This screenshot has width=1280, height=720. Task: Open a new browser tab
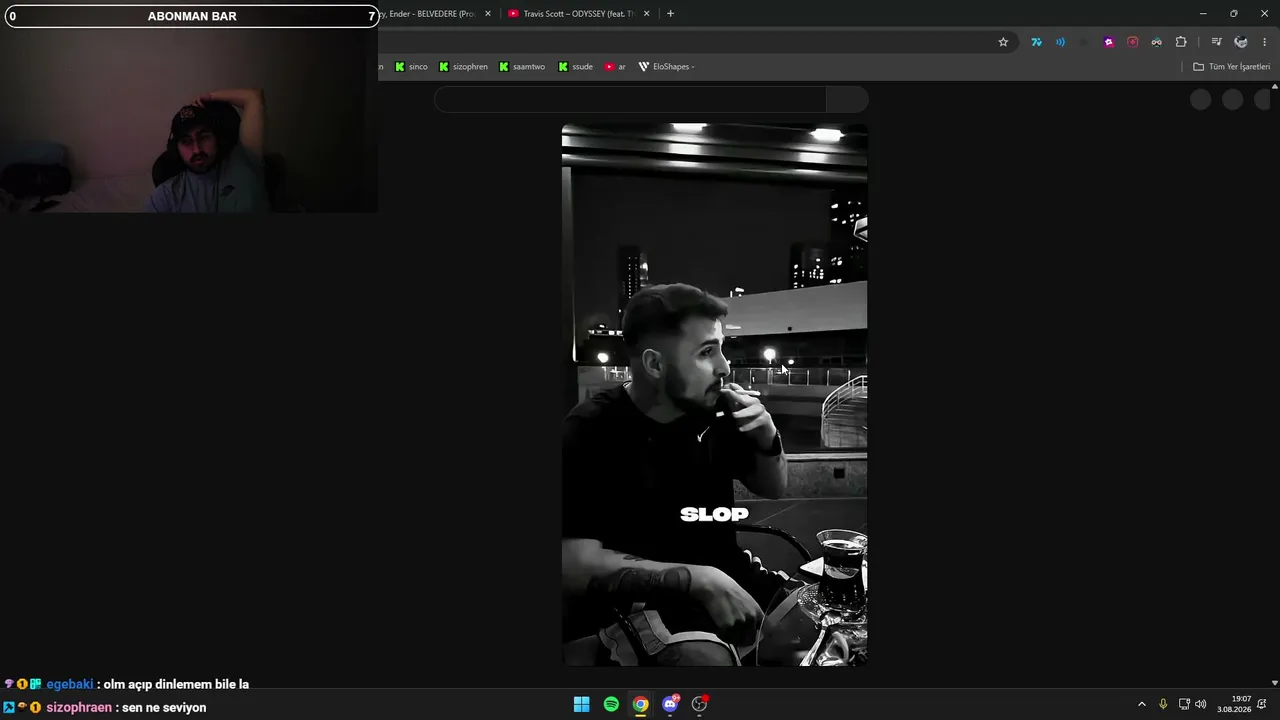pos(670,14)
